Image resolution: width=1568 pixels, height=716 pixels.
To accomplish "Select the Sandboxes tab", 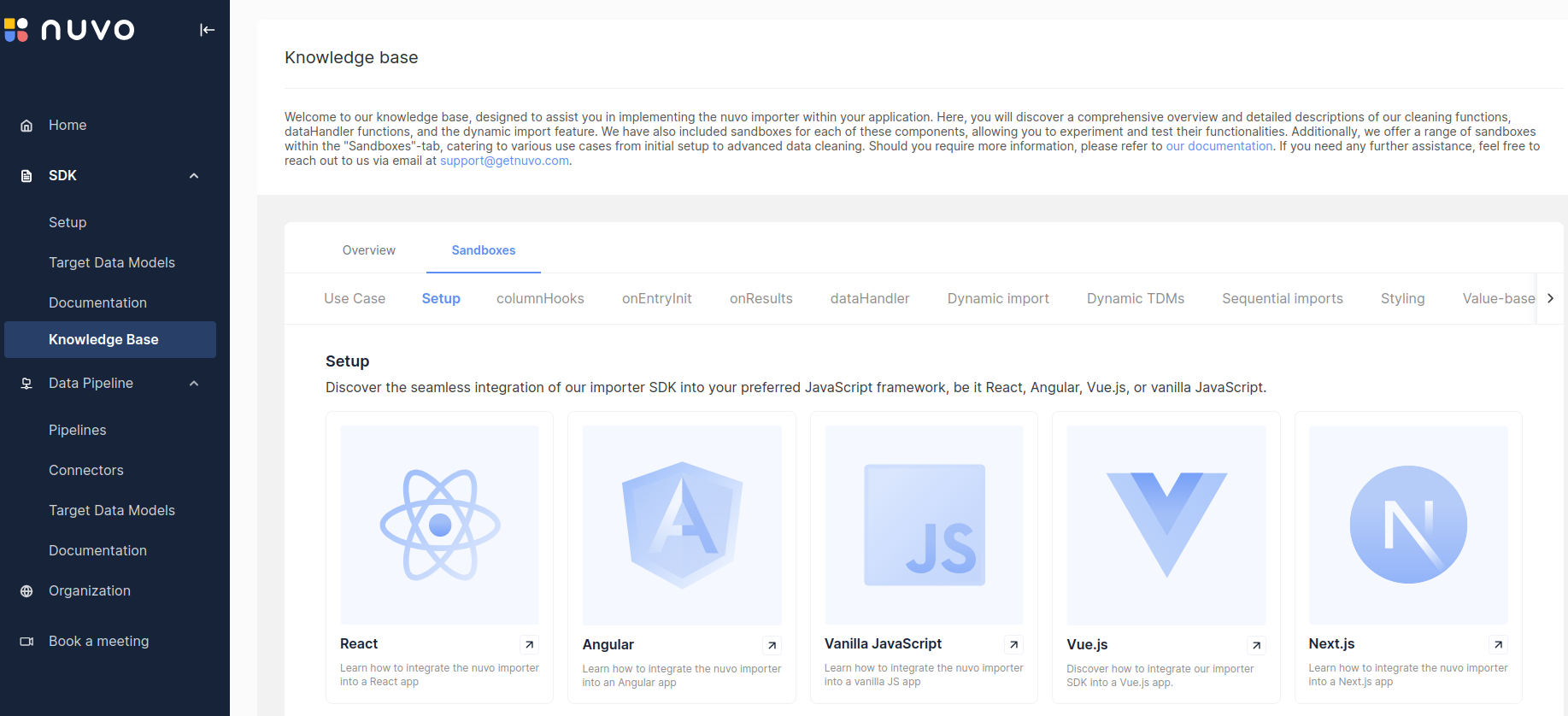I will pos(484,250).
